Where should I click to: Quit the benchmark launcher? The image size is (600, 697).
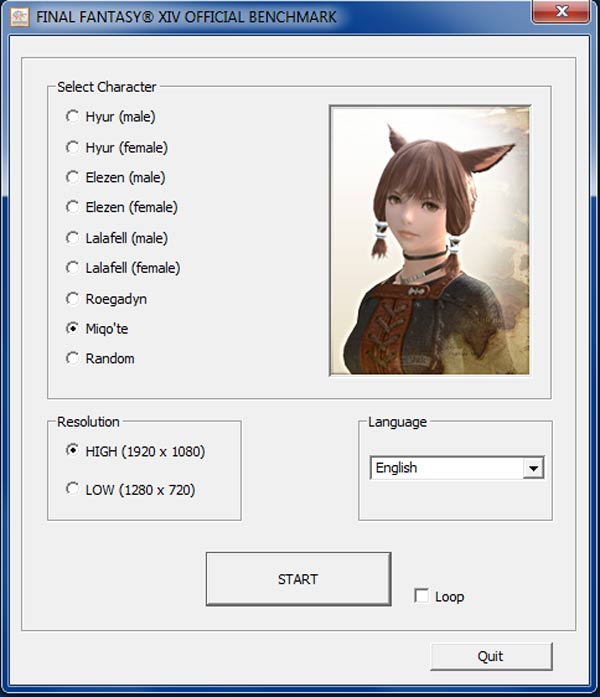pyautogui.click(x=491, y=656)
